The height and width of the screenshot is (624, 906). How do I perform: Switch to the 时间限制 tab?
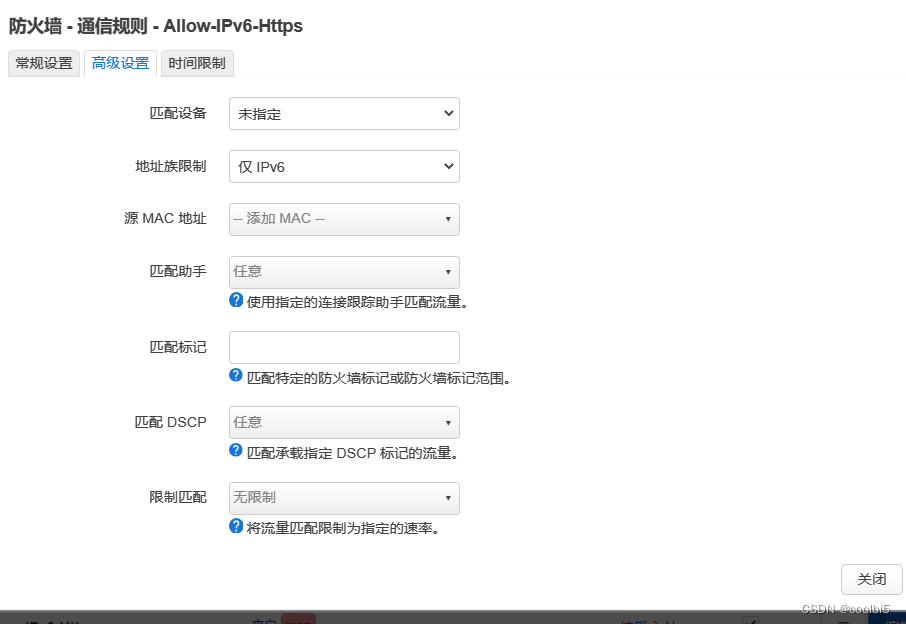[196, 63]
